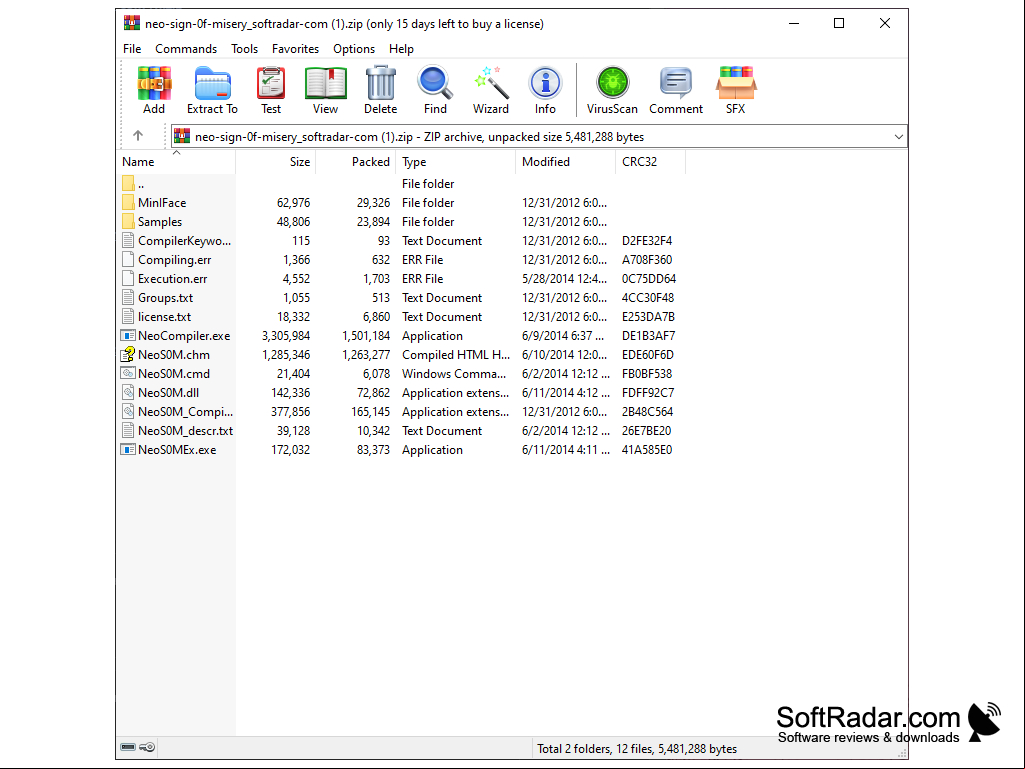The width and height of the screenshot is (1025, 769).
Task: Open the Help menu
Action: 401,49
